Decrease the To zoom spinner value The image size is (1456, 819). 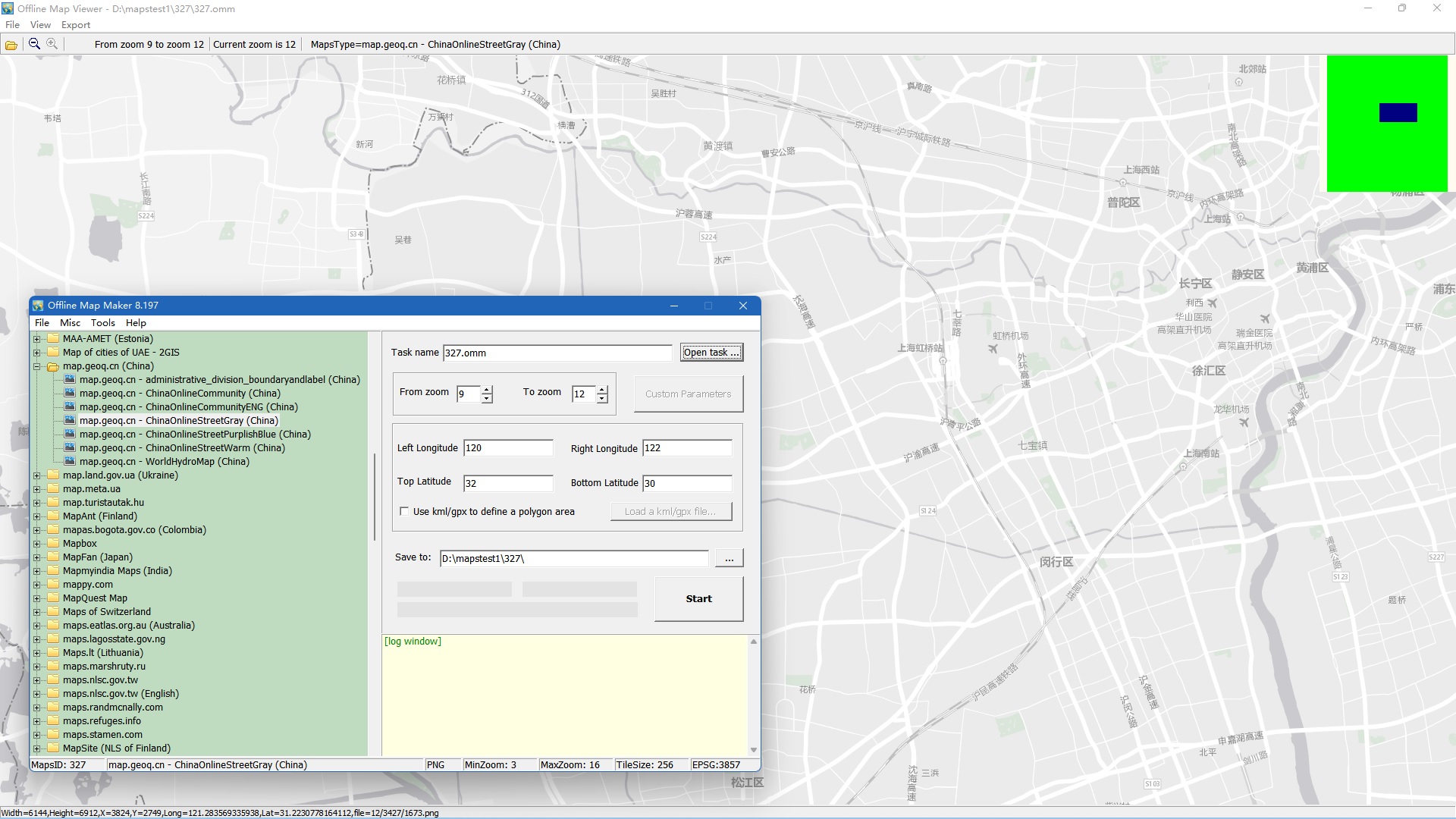[x=602, y=399]
